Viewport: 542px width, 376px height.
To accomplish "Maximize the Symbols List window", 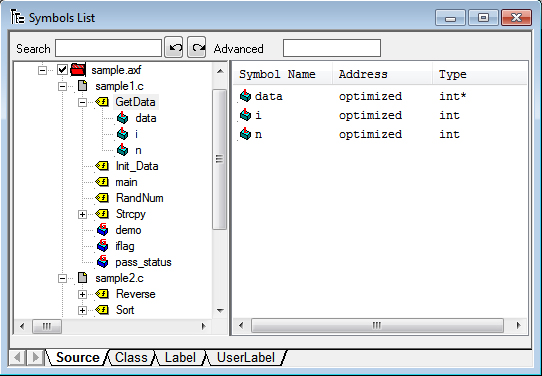I will click(483, 18).
